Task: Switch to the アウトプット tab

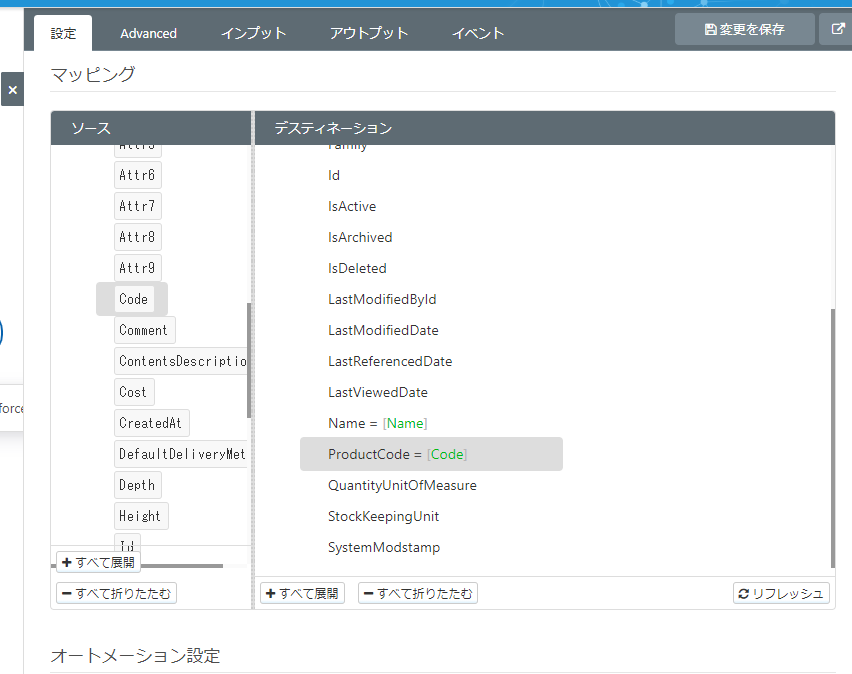Action: pos(368,32)
